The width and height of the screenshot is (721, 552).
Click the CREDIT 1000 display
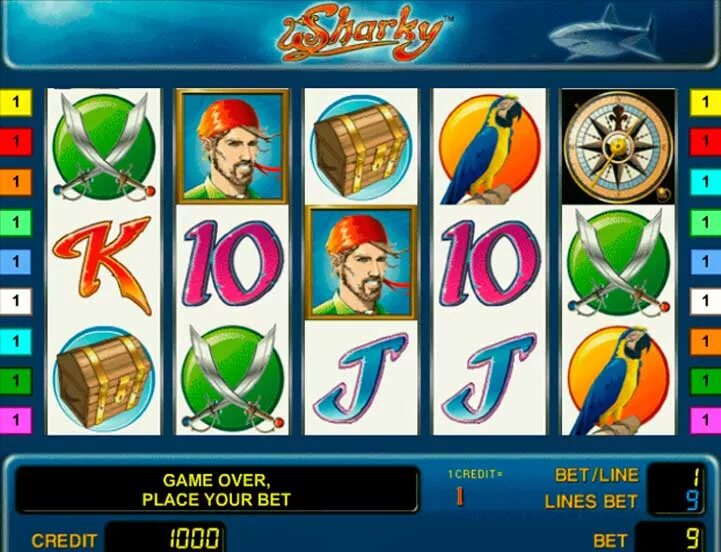tap(166, 537)
